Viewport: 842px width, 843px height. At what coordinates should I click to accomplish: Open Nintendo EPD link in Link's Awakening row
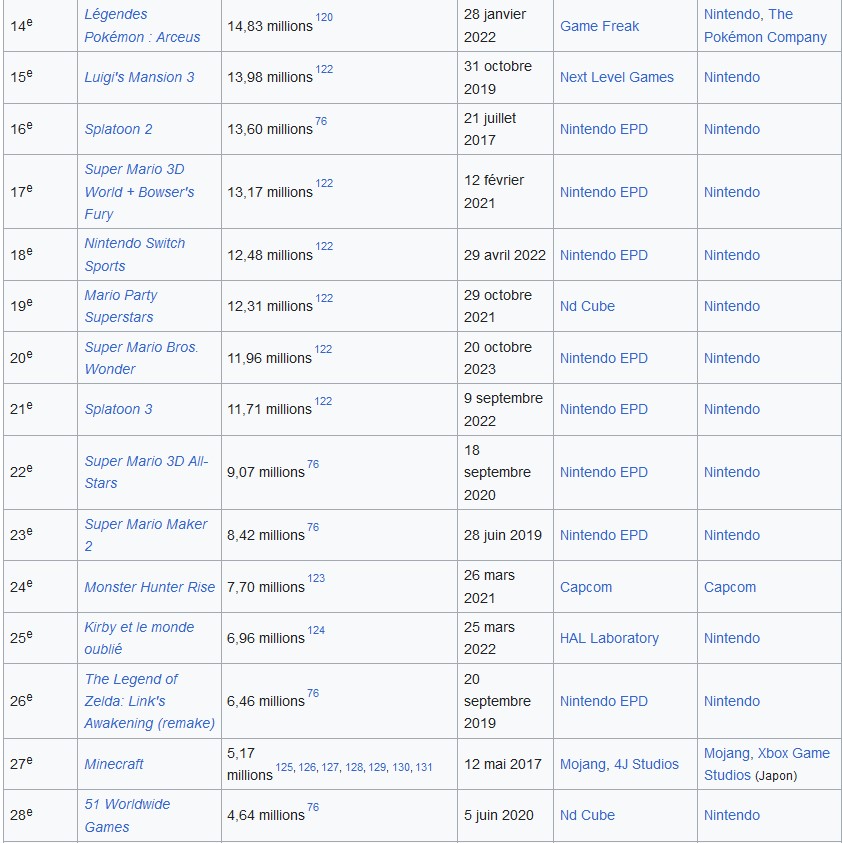tap(604, 701)
